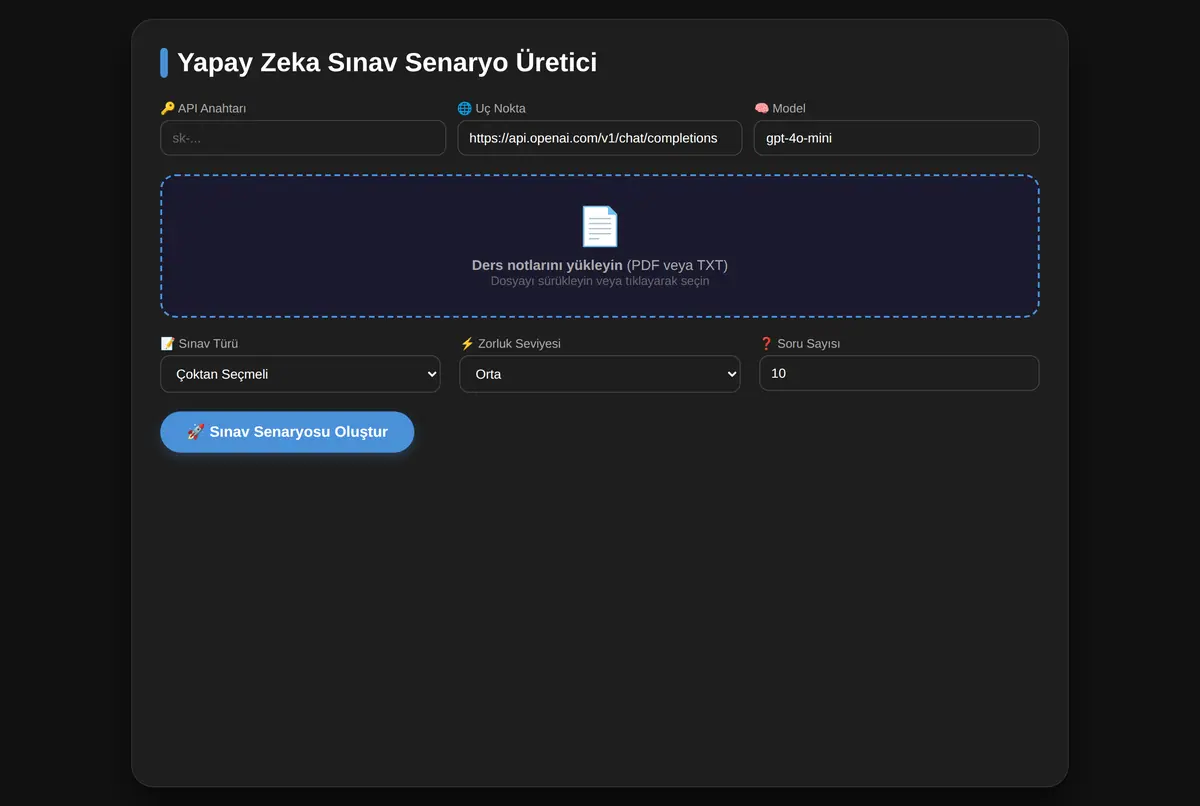The height and width of the screenshot is (806, 1200).
Task: Click the API Anahtarı input field
Action: coord(303,138)
